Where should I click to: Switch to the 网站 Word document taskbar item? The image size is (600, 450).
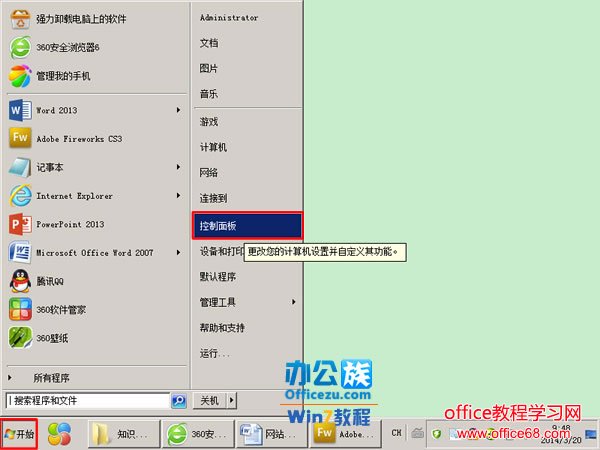click(272, 434)
